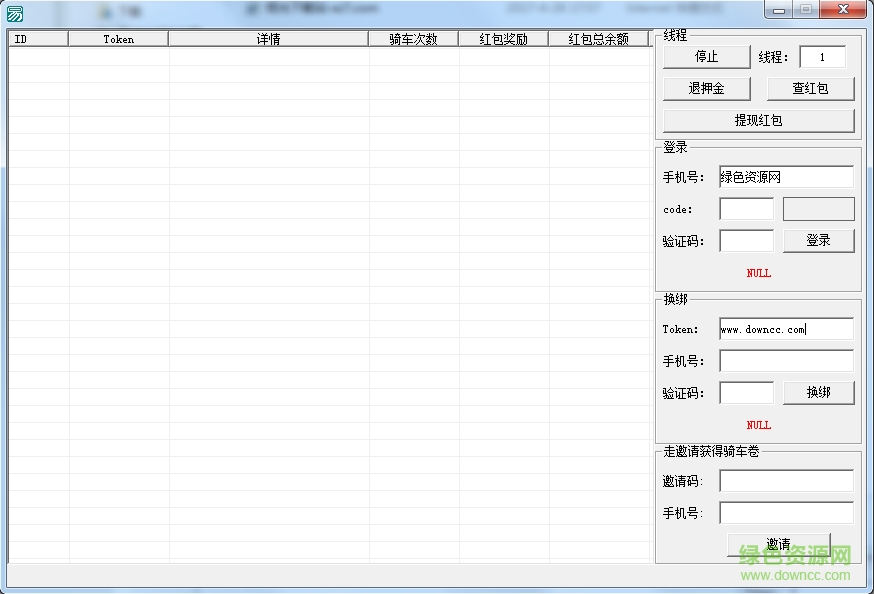874x594 pixels.
Task: Click the Token column header
Action: click(118, 39)
